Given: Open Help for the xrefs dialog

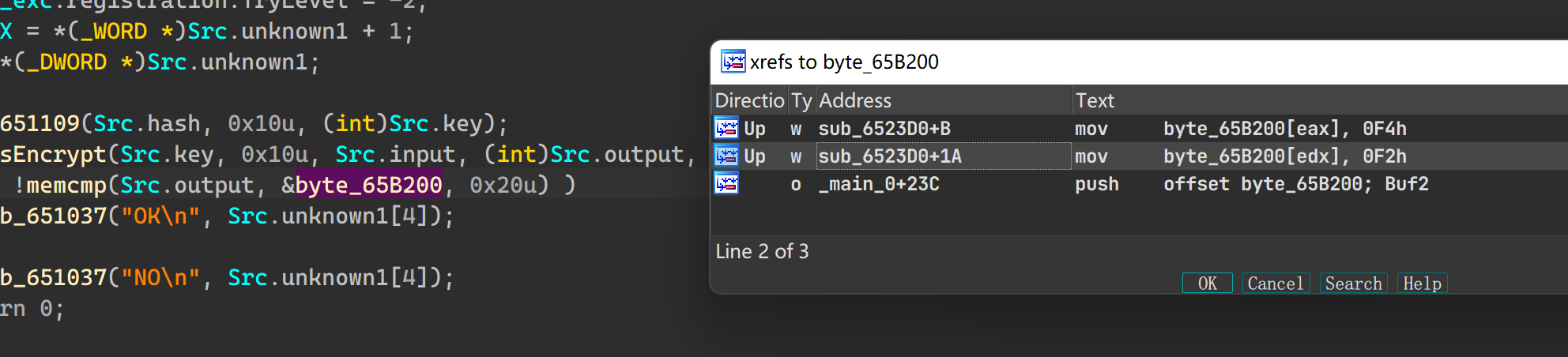Looking at the screenshot, I should pyautogui.click(x=1422, y=284).
